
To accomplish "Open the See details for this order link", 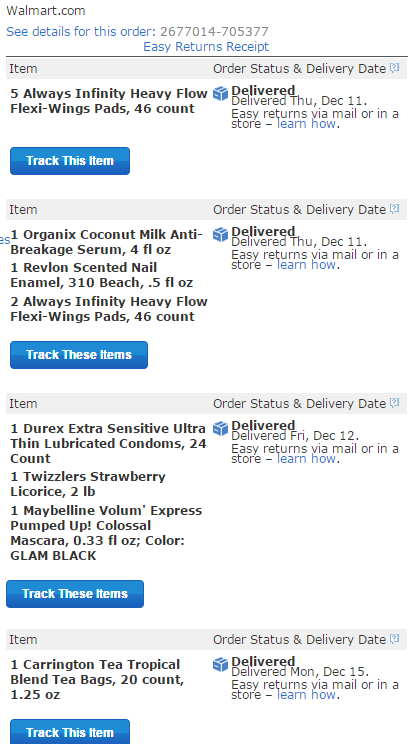I will pyautogui.click(x=81, y=32).
